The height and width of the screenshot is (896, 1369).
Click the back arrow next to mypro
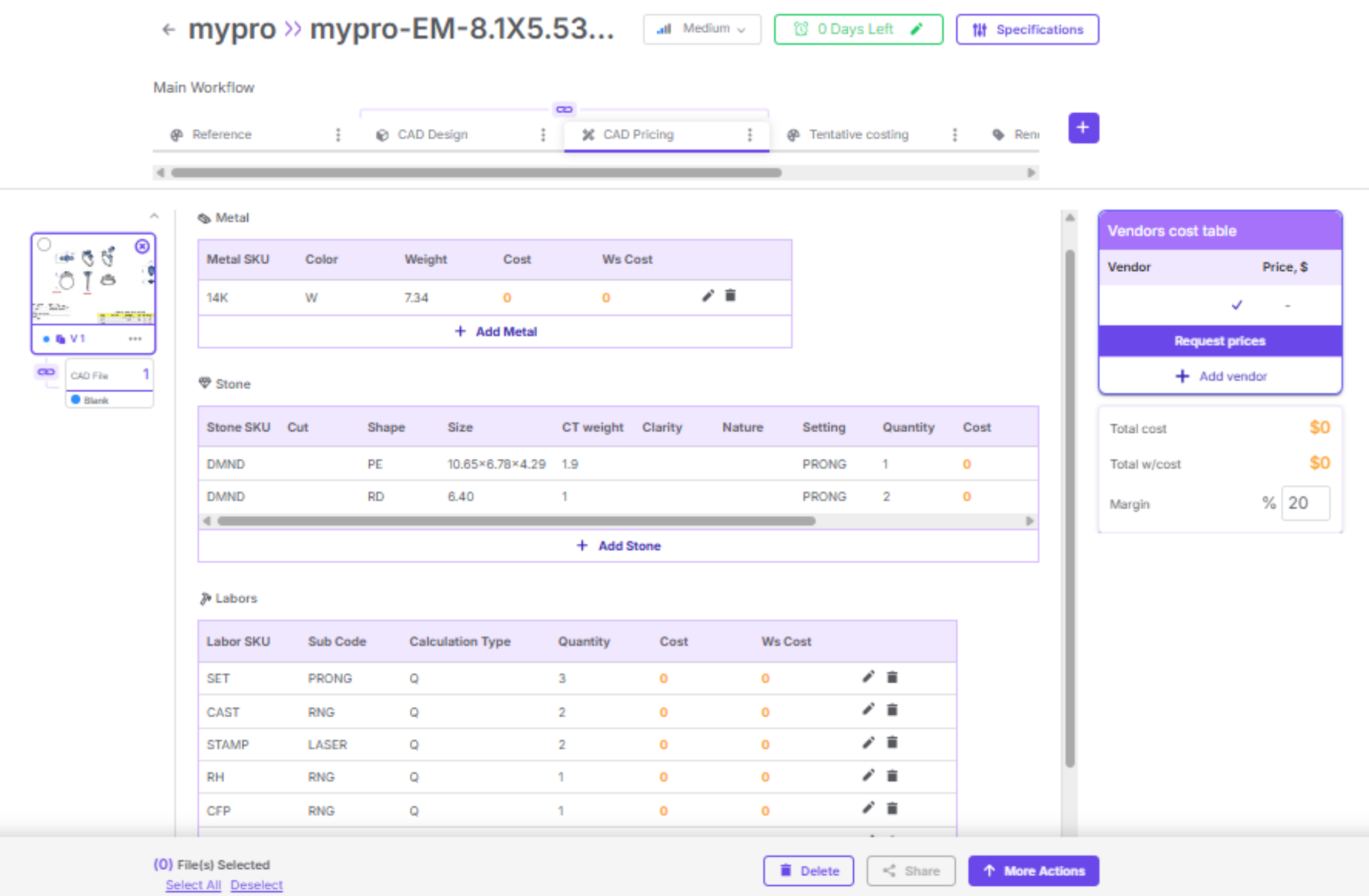[168, 29]
